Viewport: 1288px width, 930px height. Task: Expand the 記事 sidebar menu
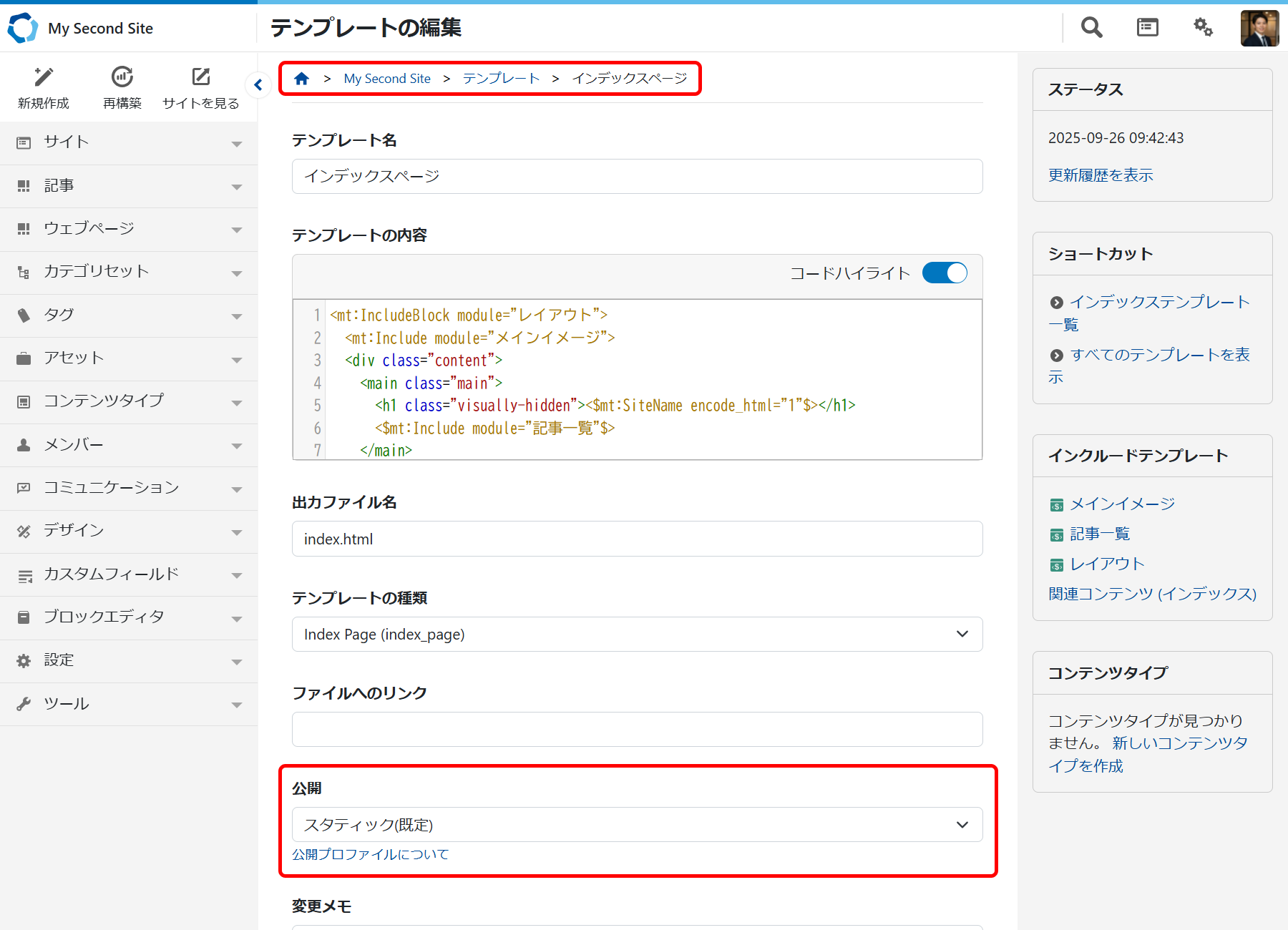coord(129,186)
